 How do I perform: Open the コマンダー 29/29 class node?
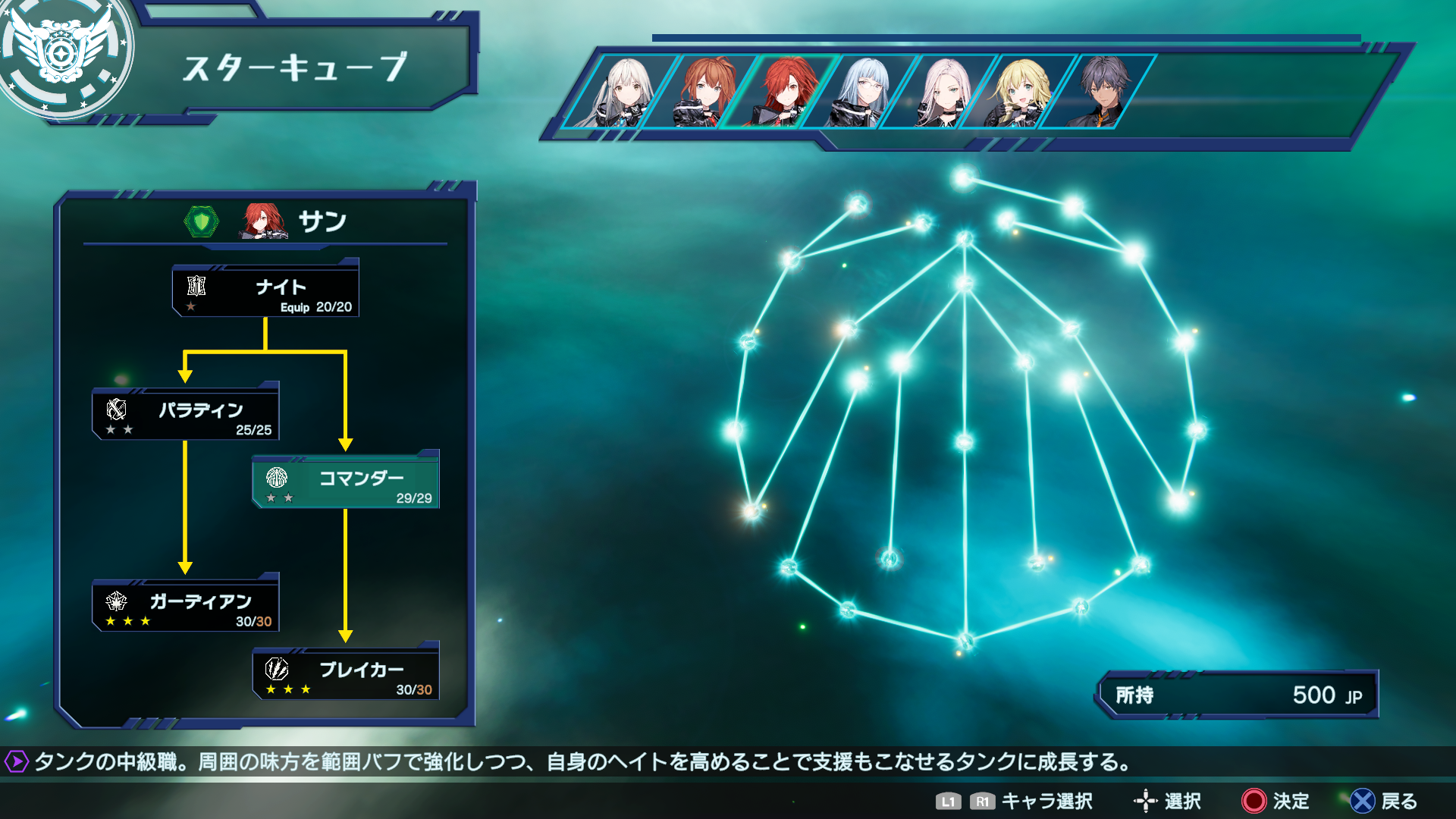346,482
